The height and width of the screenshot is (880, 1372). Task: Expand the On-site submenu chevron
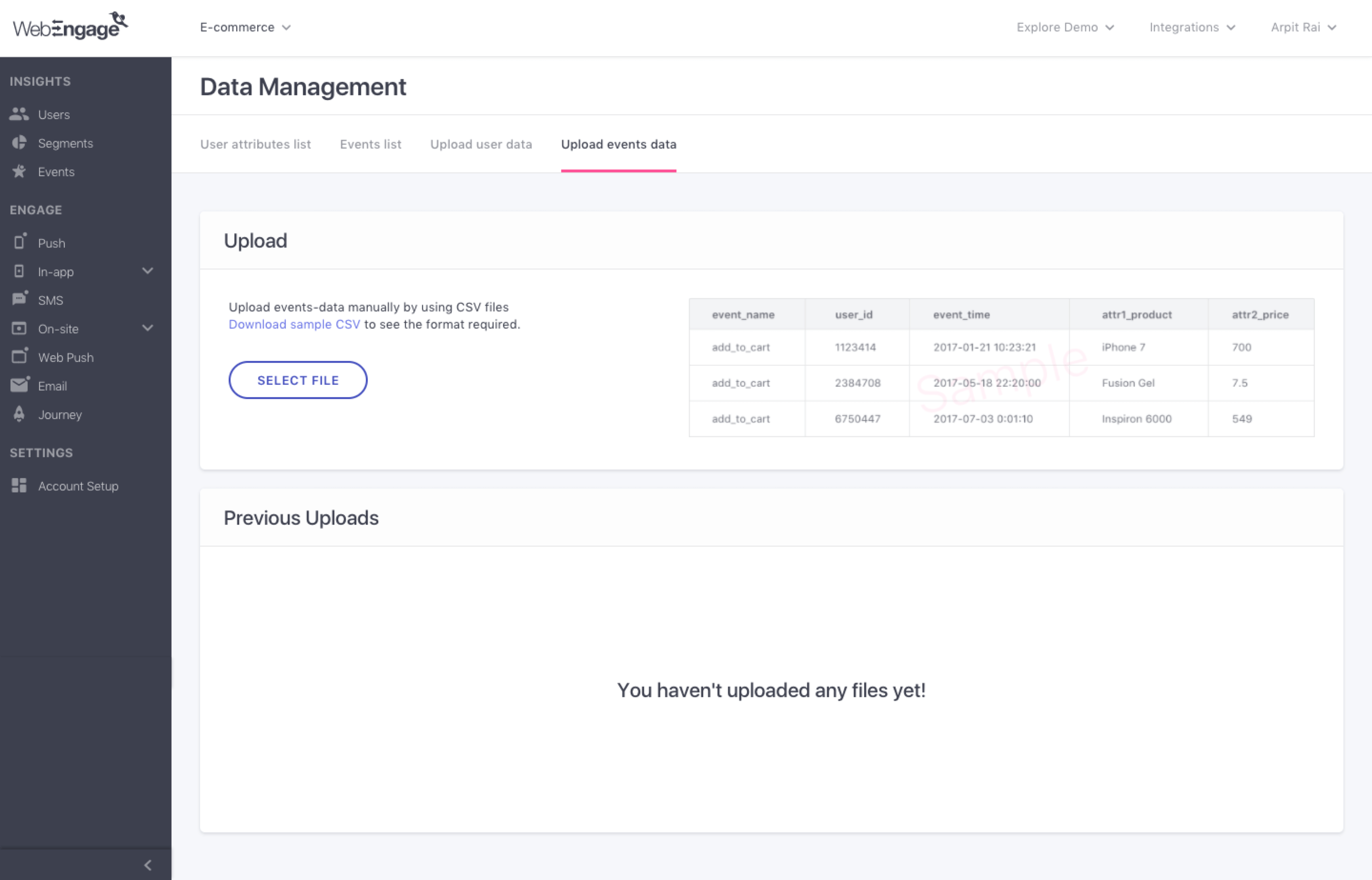[x=148, y=328]
